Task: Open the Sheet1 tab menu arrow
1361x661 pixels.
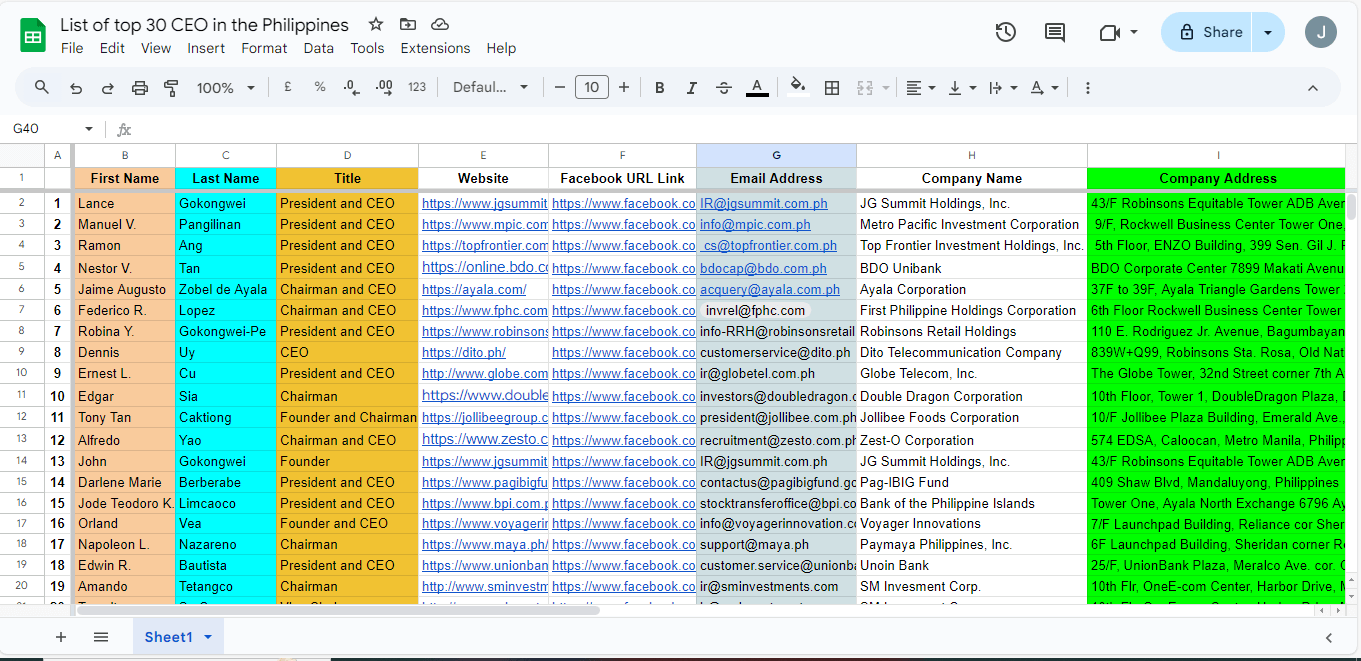Action: pos(208,637)
